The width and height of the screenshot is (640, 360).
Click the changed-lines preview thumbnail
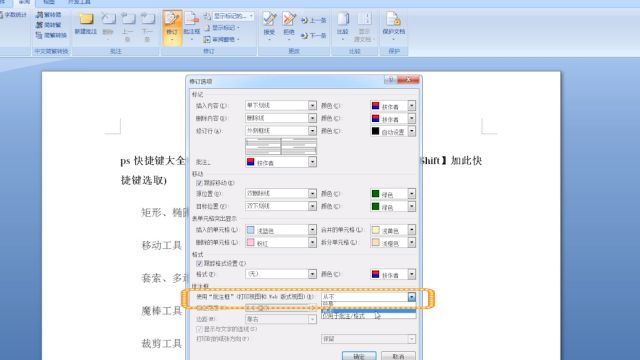[281, 146]
